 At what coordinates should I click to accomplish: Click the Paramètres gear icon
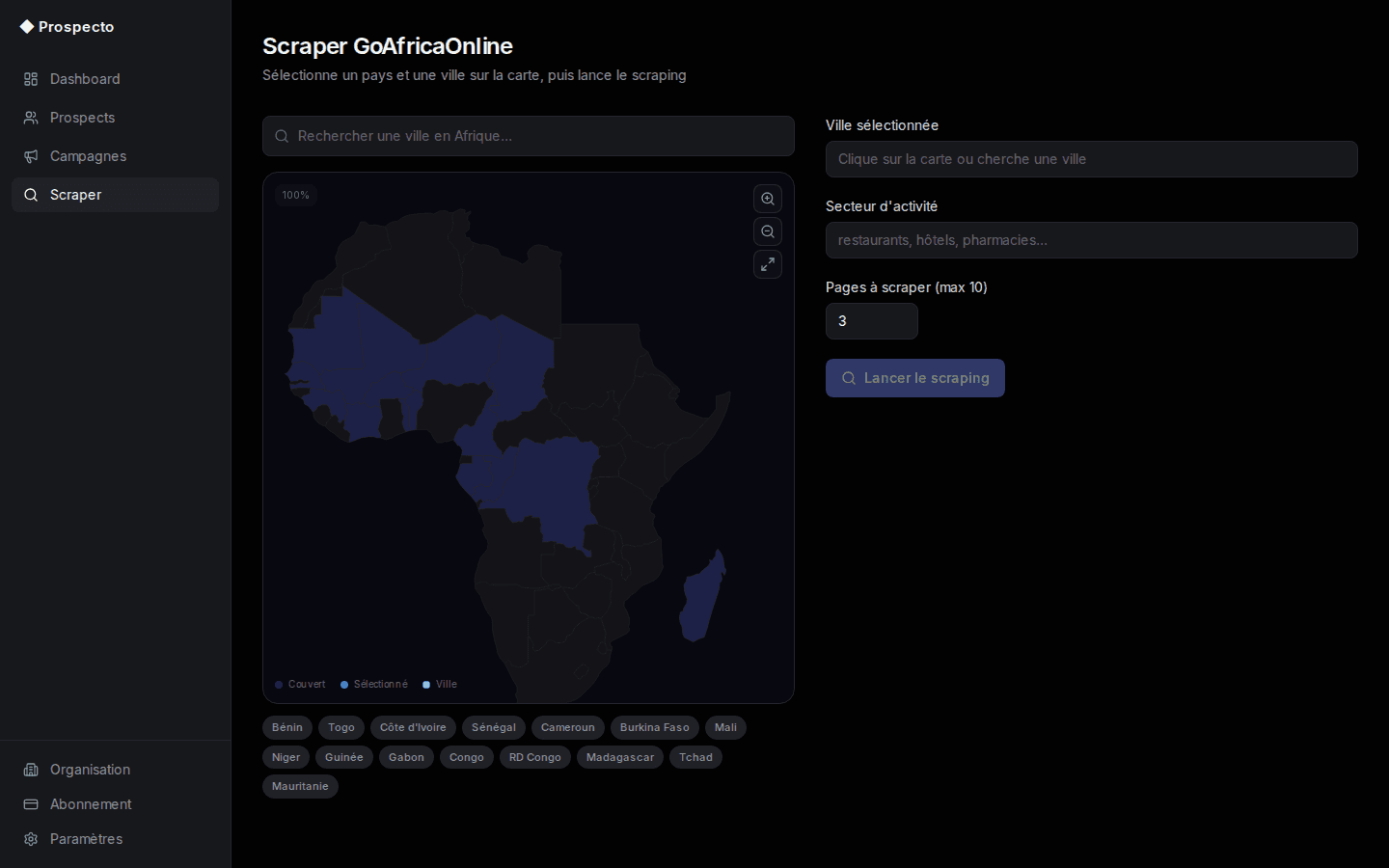click(x=31, y=839)
